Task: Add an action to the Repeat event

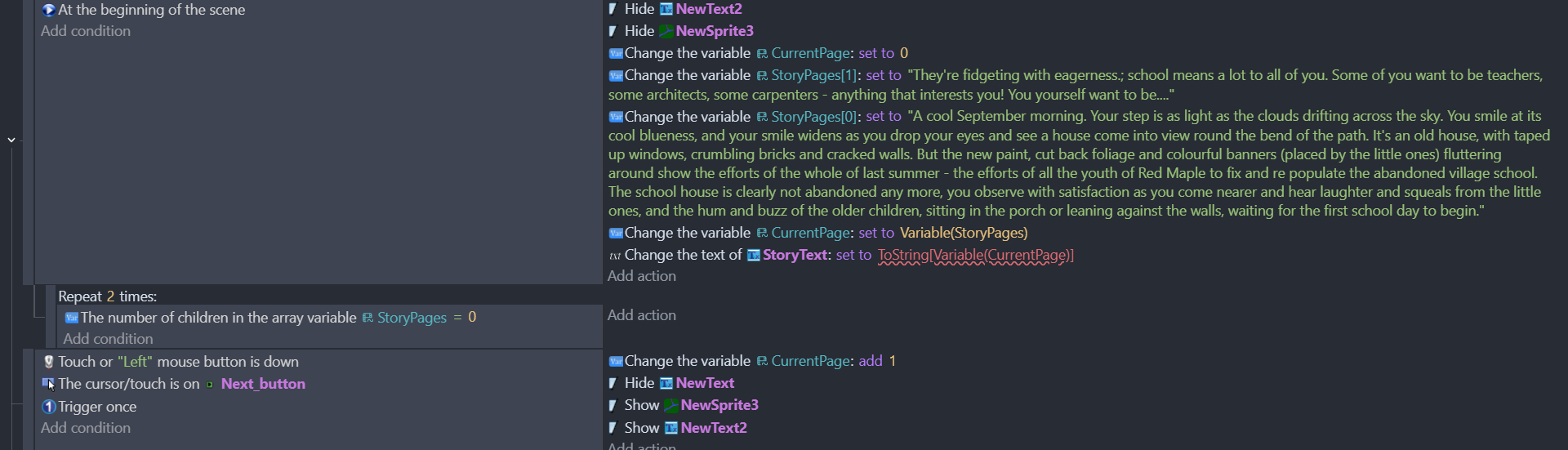Action: coord(642,315)
